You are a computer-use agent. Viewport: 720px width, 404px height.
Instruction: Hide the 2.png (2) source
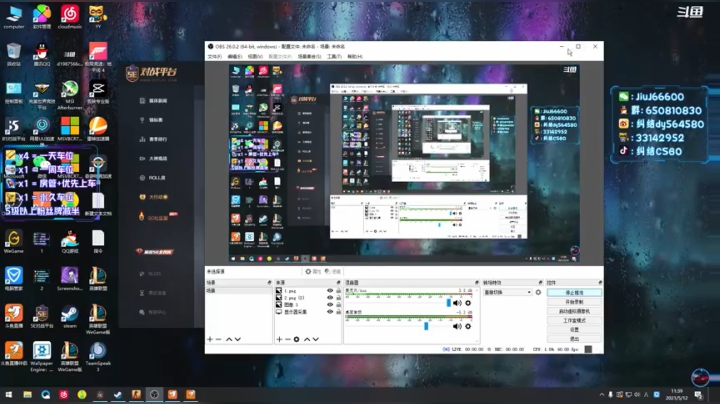pos(330,297)
